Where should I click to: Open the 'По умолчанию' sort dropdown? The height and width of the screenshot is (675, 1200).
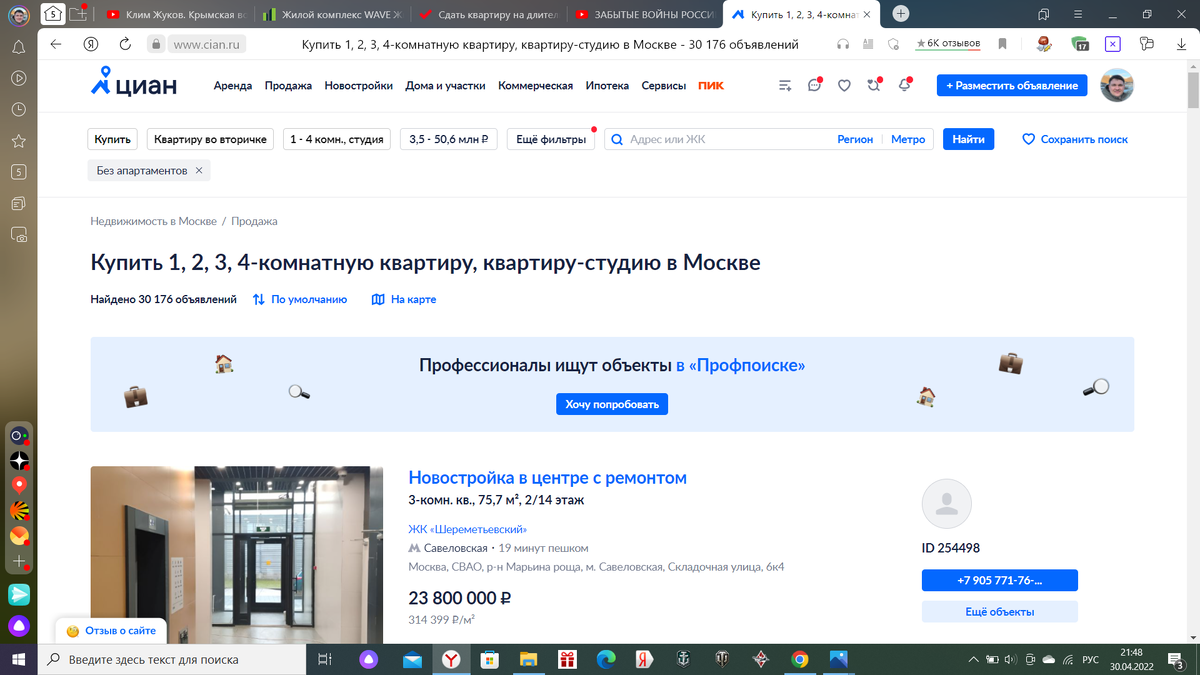[x=300, y=299]
